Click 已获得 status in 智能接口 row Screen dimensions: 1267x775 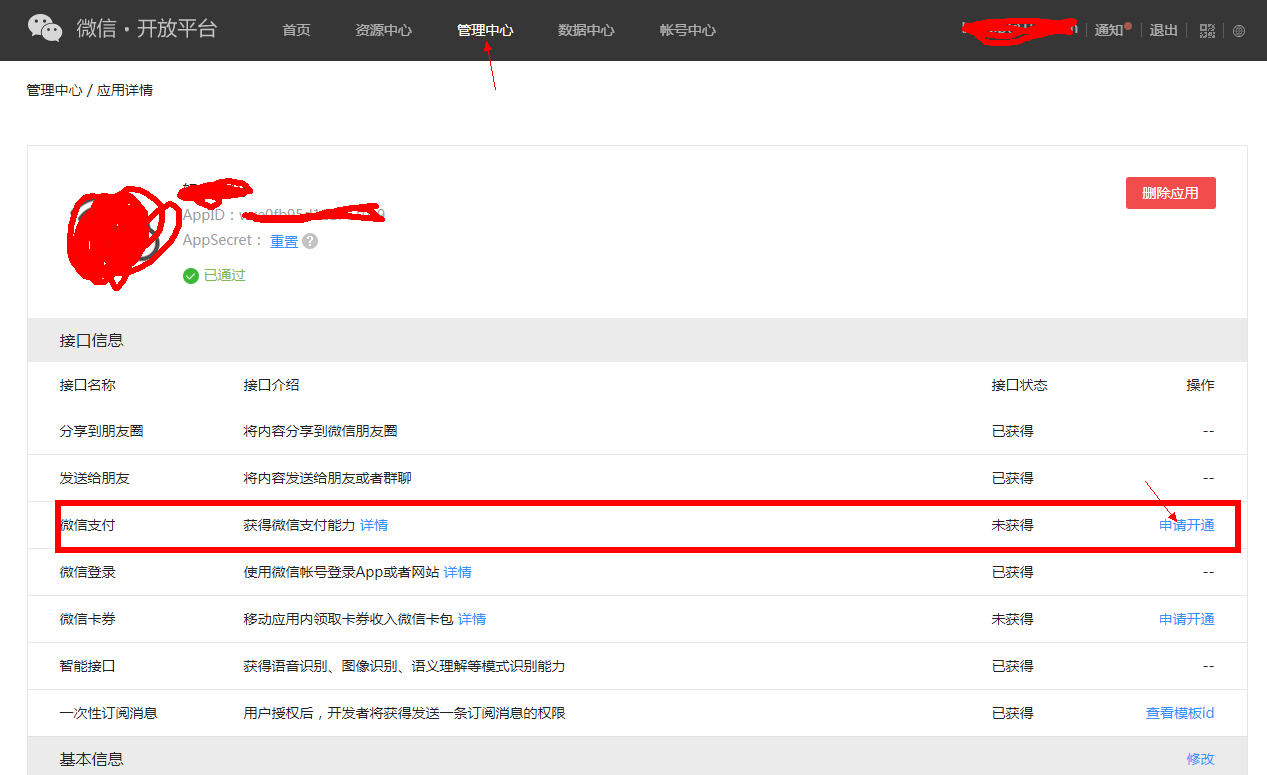(1013, 666)
